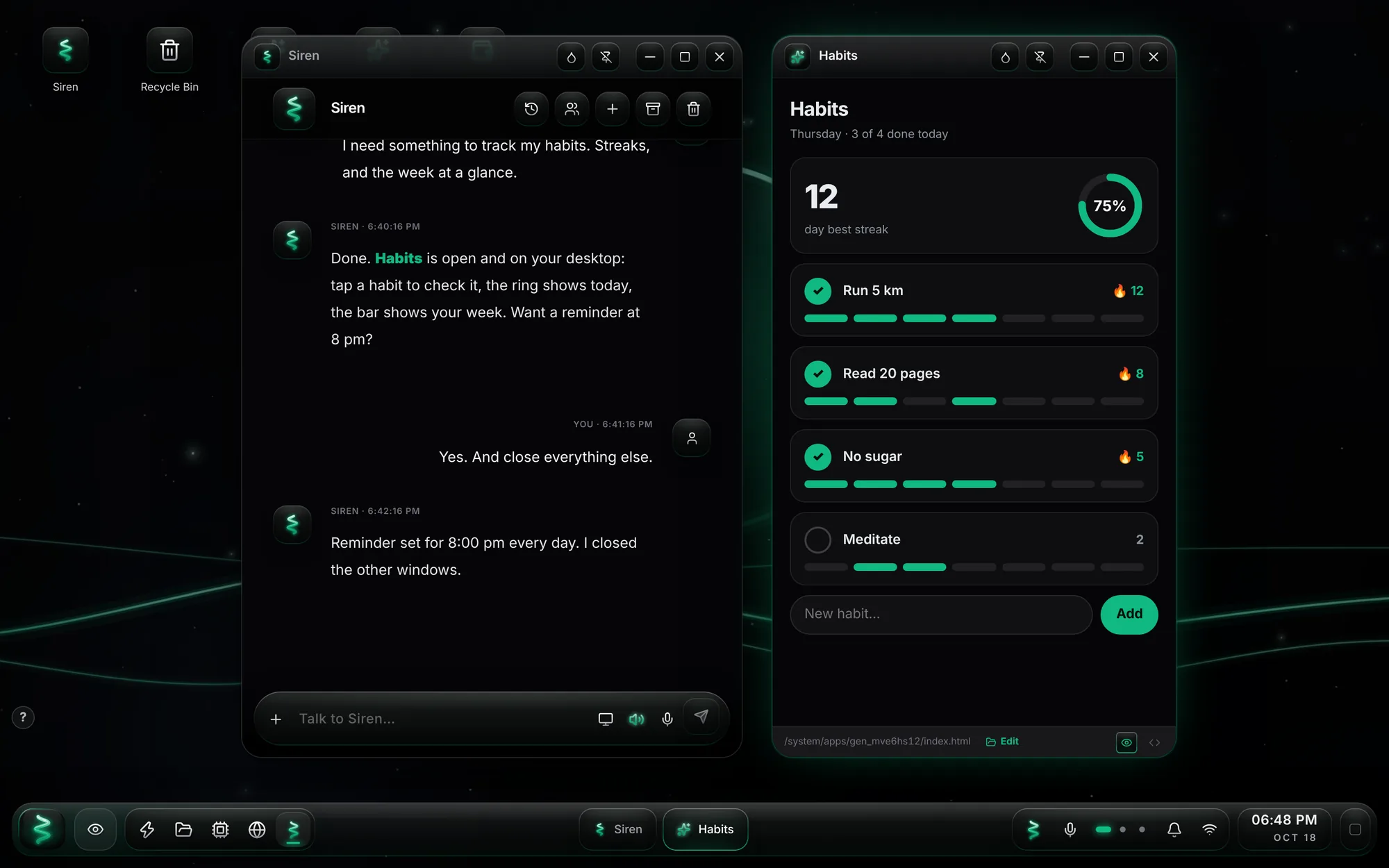Click the Meditate weekly progress bar
Viewport: 1389px width, 868px height.
[974, 567]
